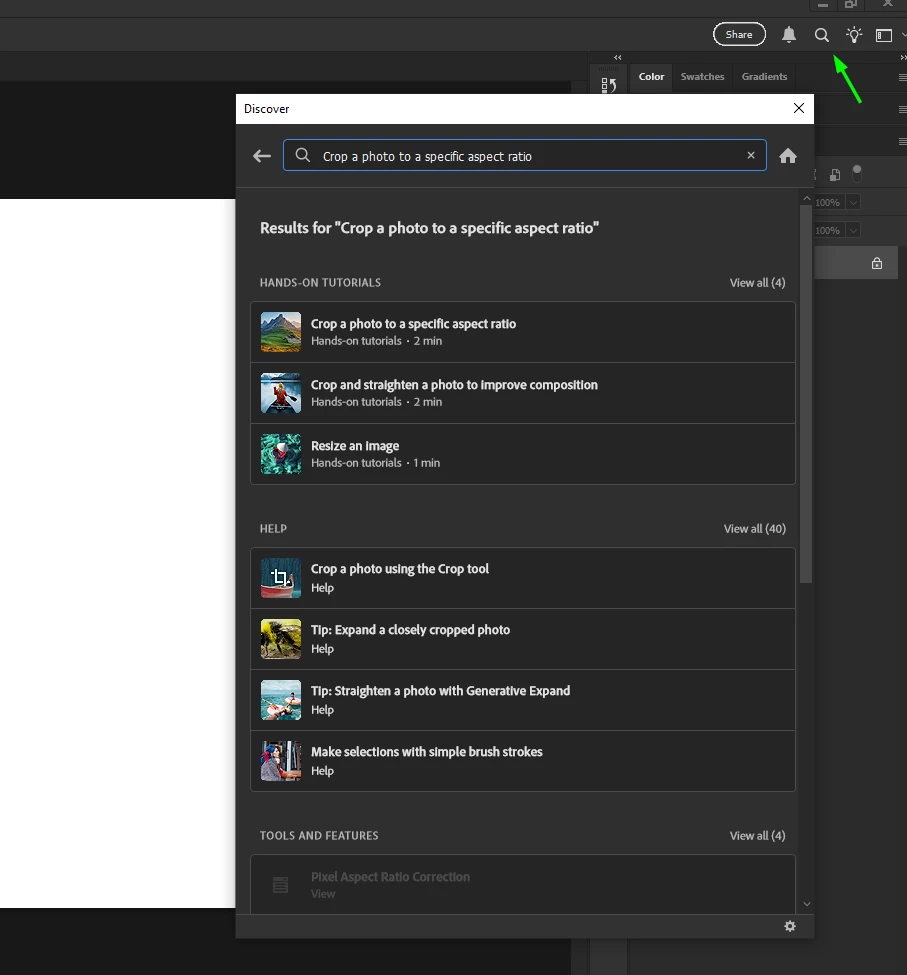Open the workspace switcher icon

click(x=883, y=35)
